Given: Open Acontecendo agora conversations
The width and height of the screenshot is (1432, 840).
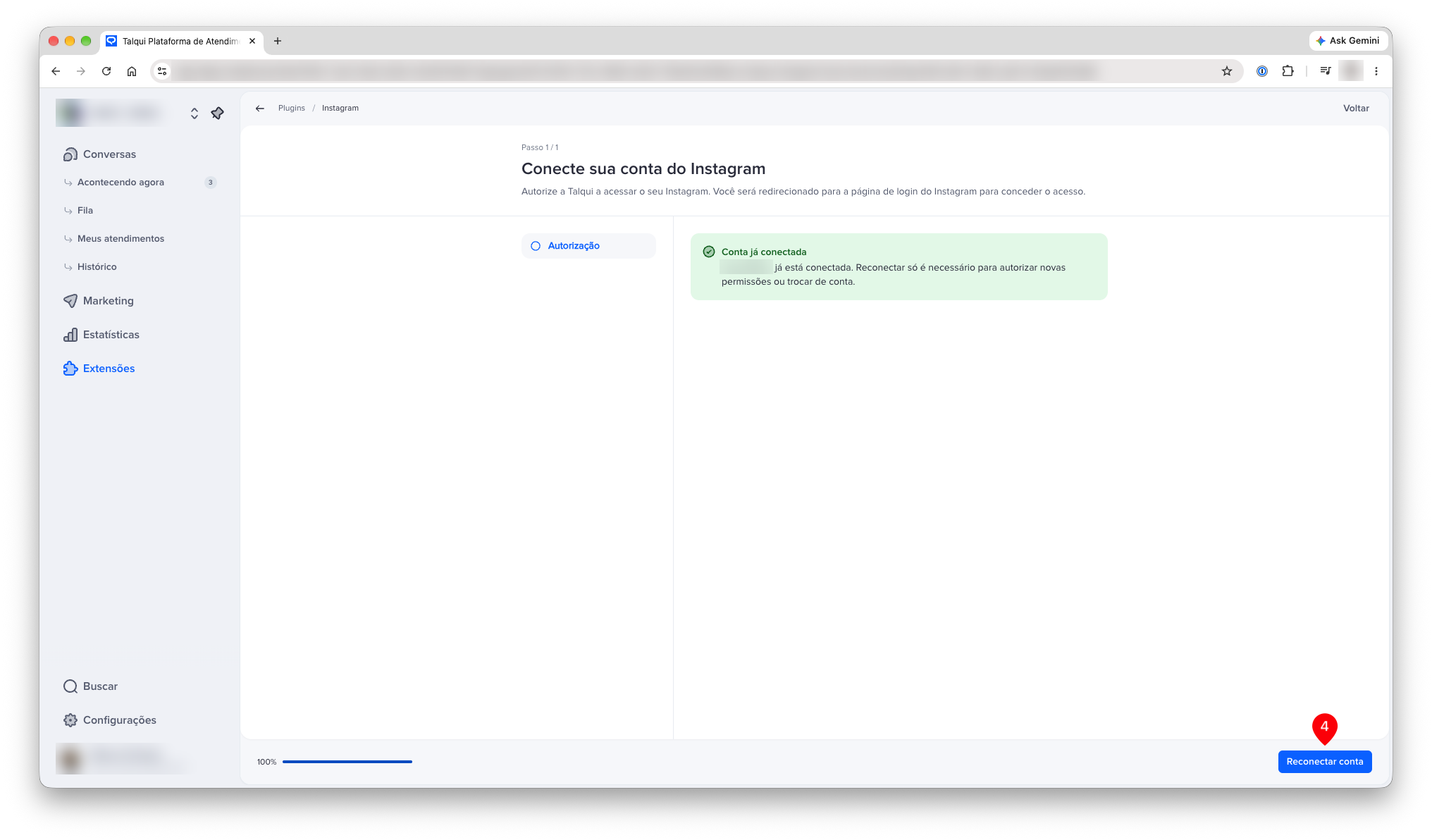Looking at the screenshot, I should pos(121,182).
